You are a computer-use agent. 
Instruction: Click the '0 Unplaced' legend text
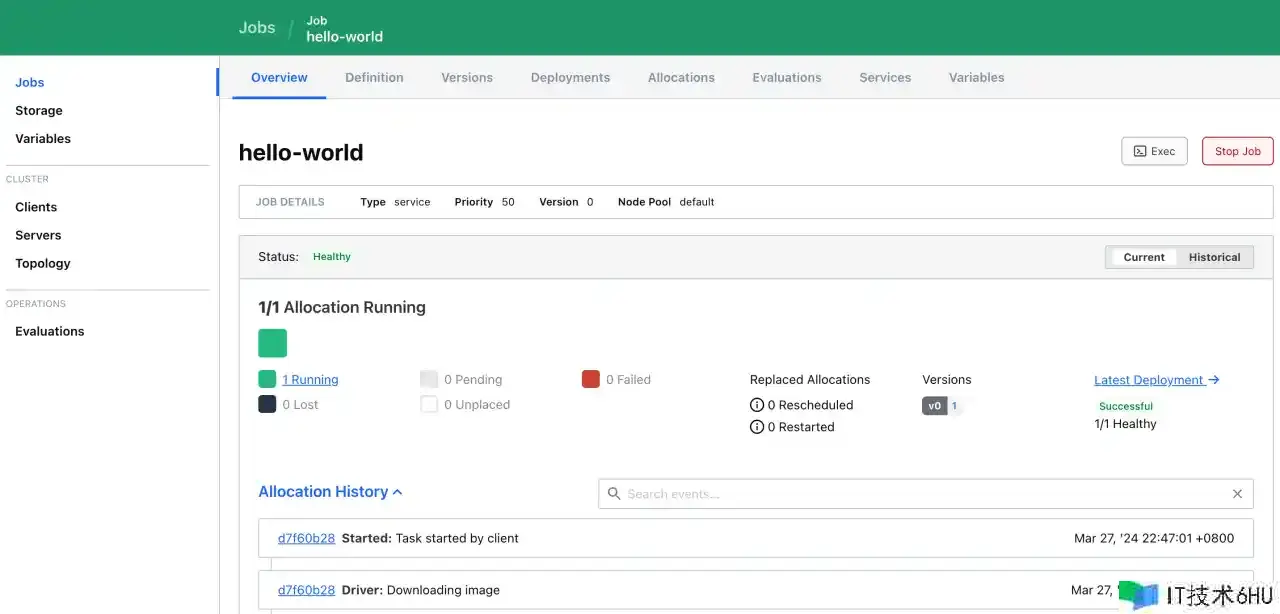point(477,405)
